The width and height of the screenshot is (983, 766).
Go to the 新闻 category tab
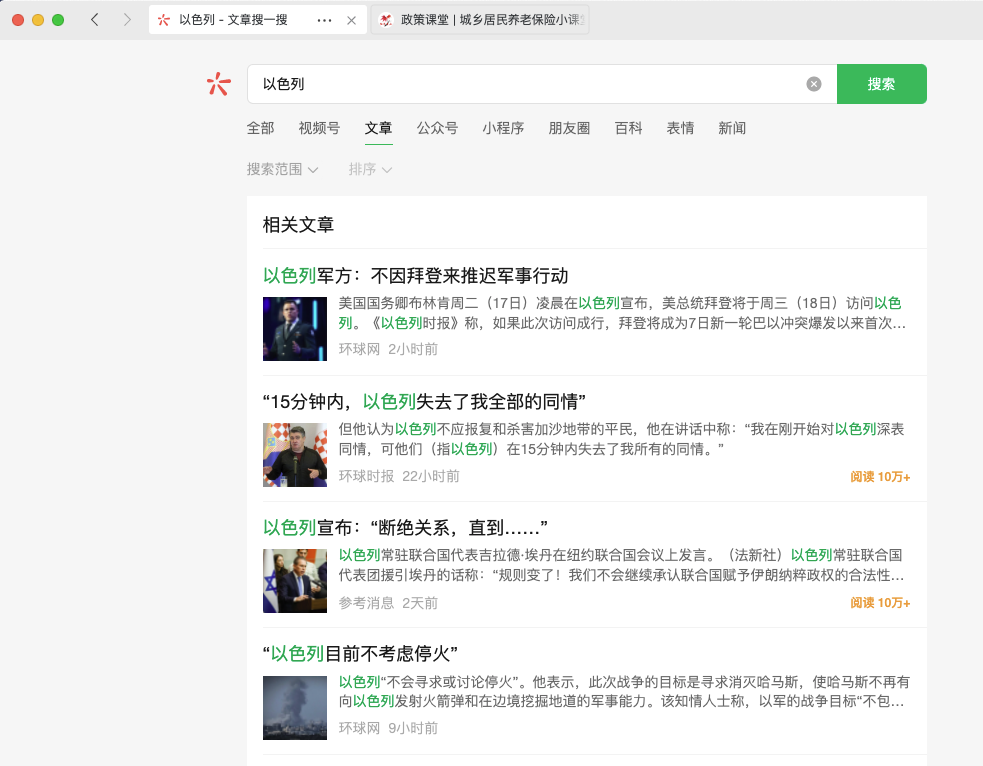732,128
